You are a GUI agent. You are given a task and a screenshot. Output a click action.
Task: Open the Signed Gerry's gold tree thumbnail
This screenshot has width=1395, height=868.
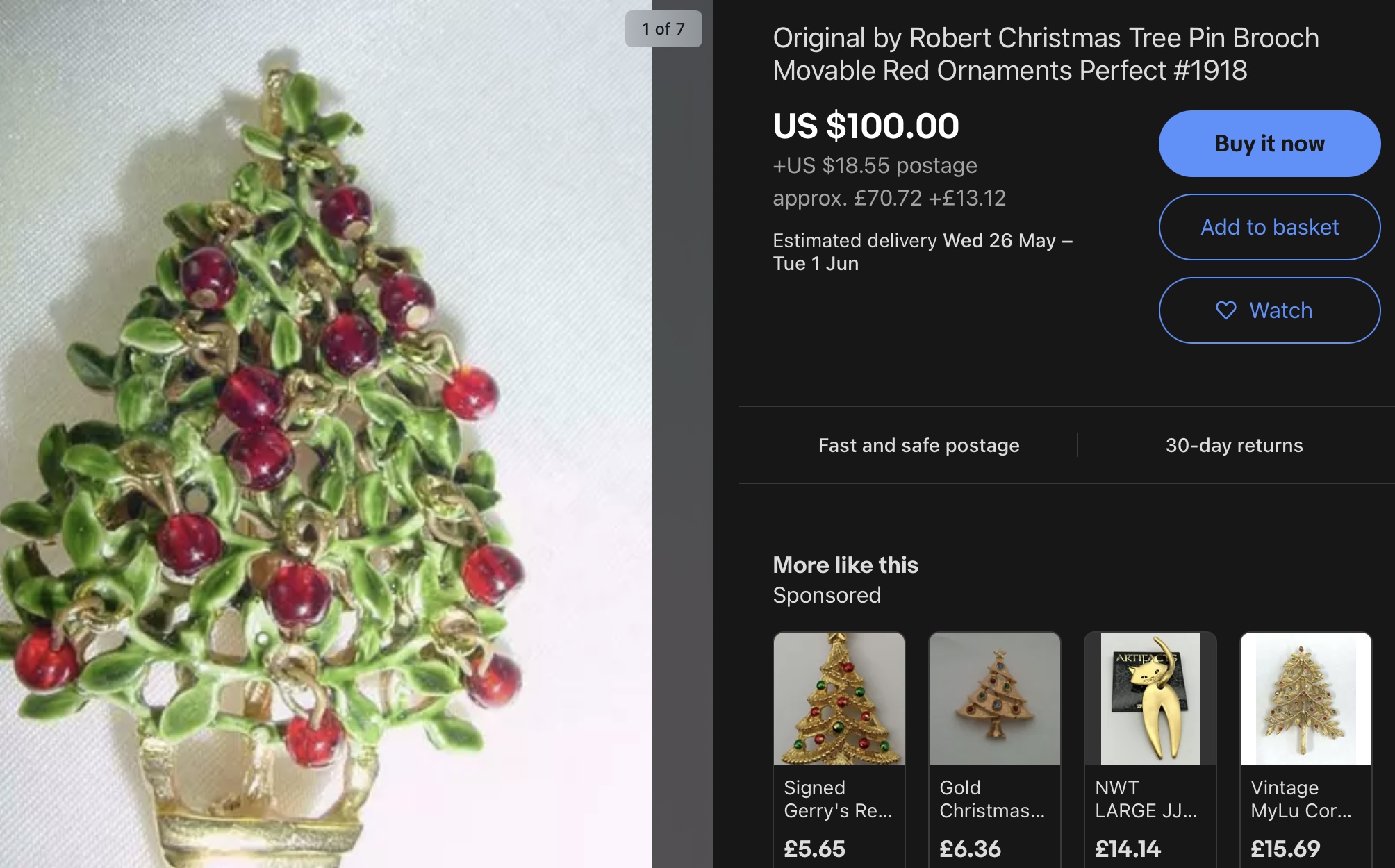839,698
